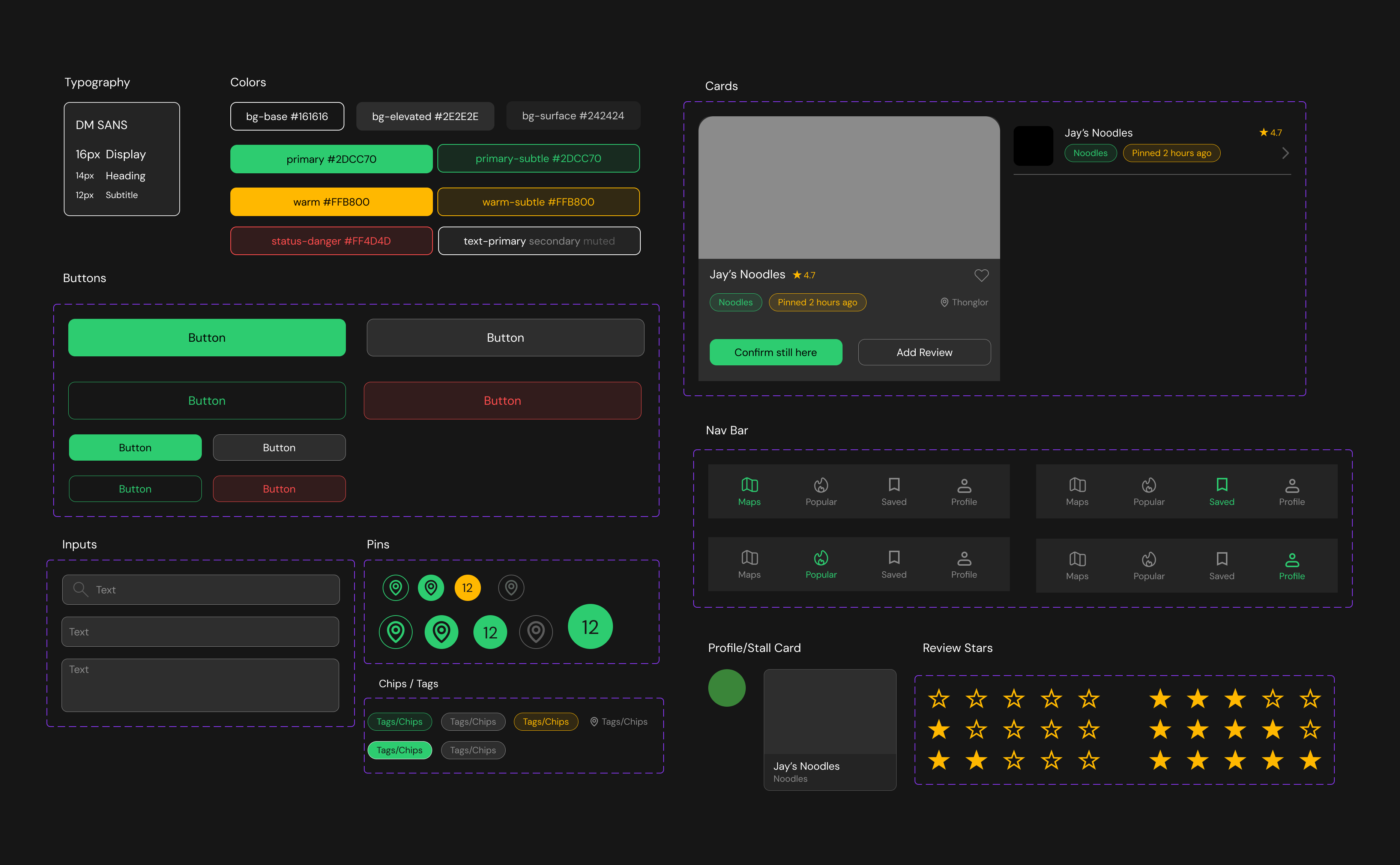
Task: Tap the heart icon on Jay's Noodles card
Action: (981, 275)
